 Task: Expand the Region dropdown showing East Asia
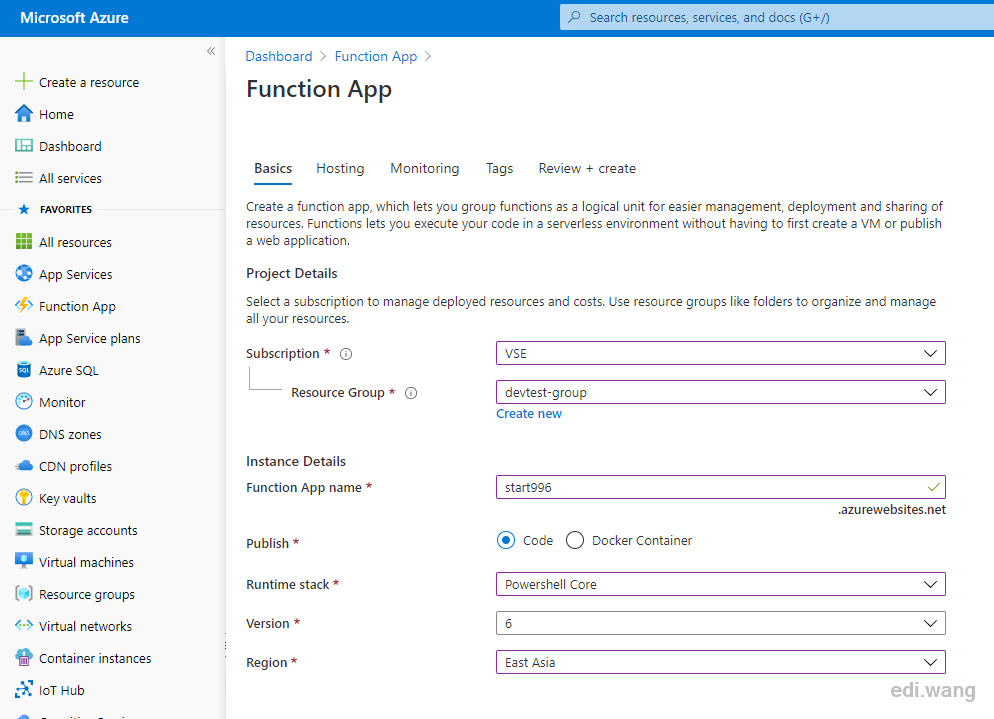tap(721, 662)
